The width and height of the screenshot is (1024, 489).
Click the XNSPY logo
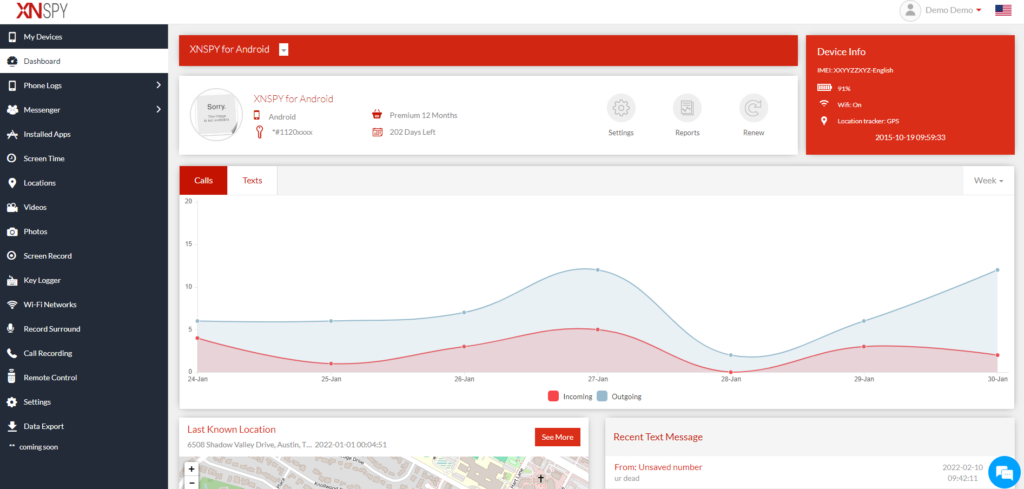(42, 10)
